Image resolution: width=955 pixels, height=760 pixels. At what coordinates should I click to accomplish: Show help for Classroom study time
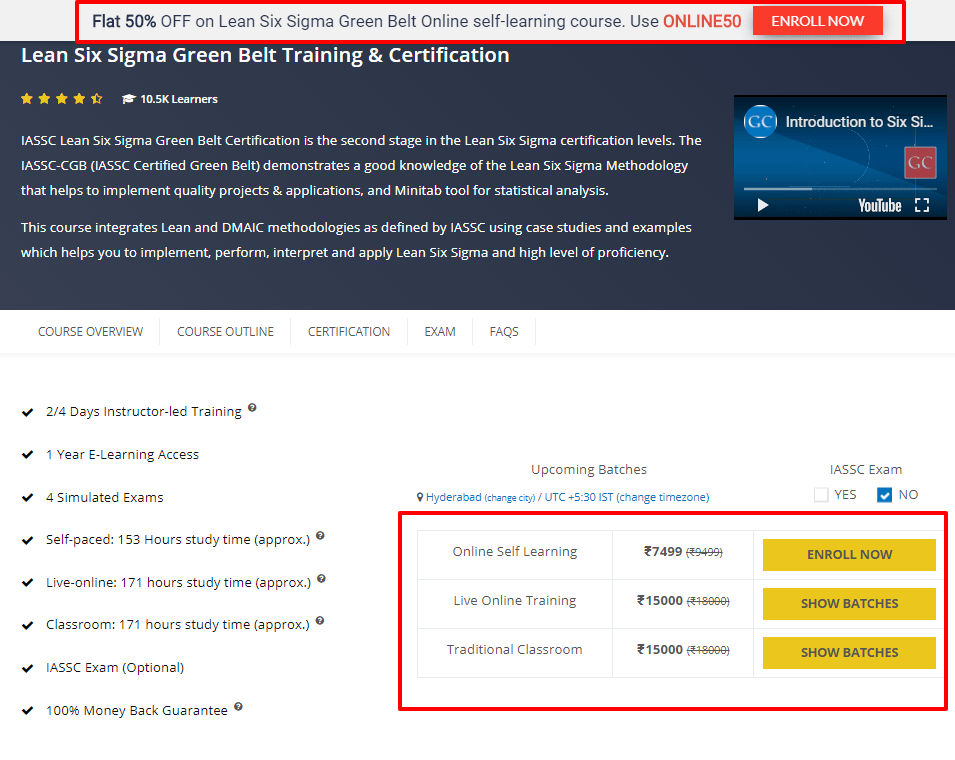point(320,621)
